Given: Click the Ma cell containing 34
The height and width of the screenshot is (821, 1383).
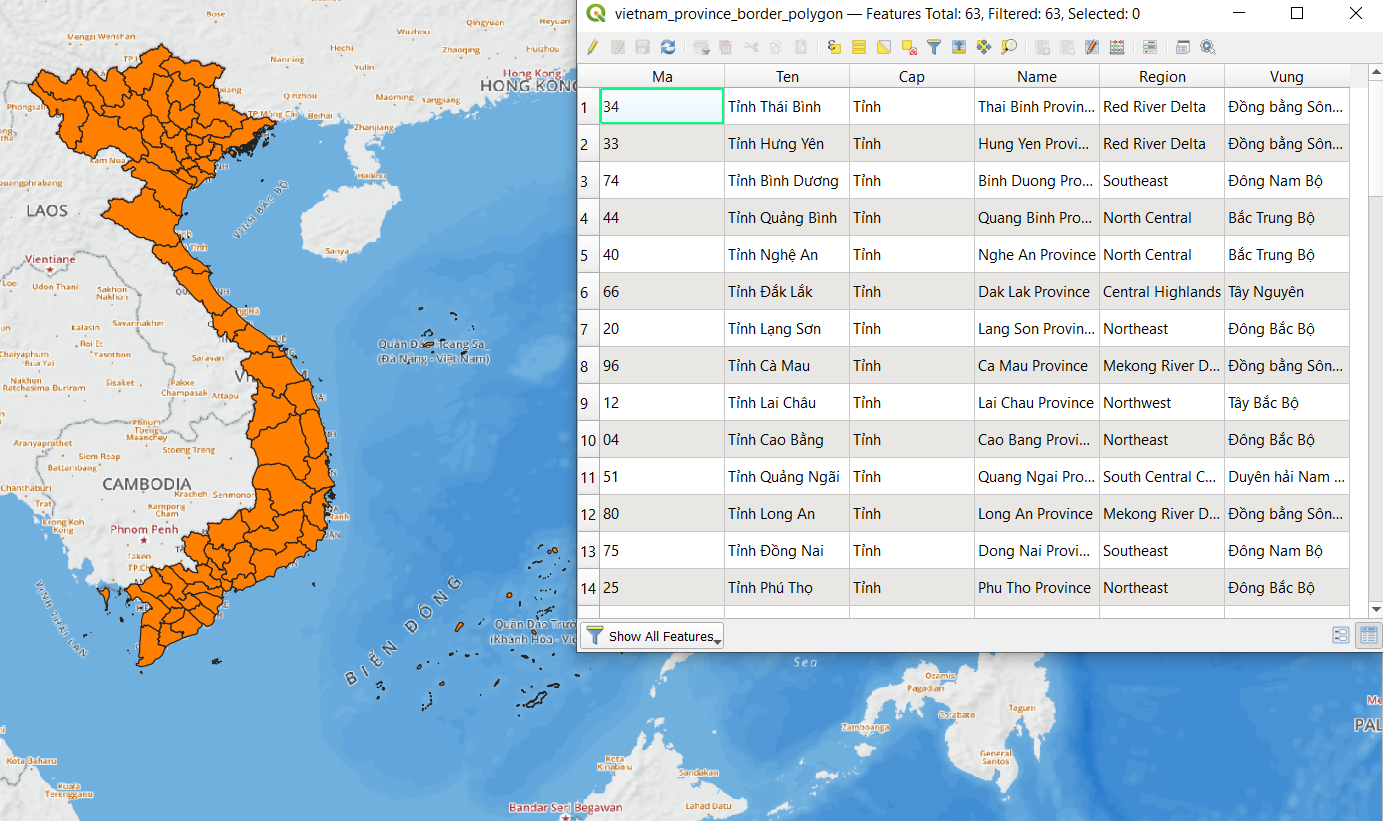Looking at the screenshot, I should pos(662,106).
